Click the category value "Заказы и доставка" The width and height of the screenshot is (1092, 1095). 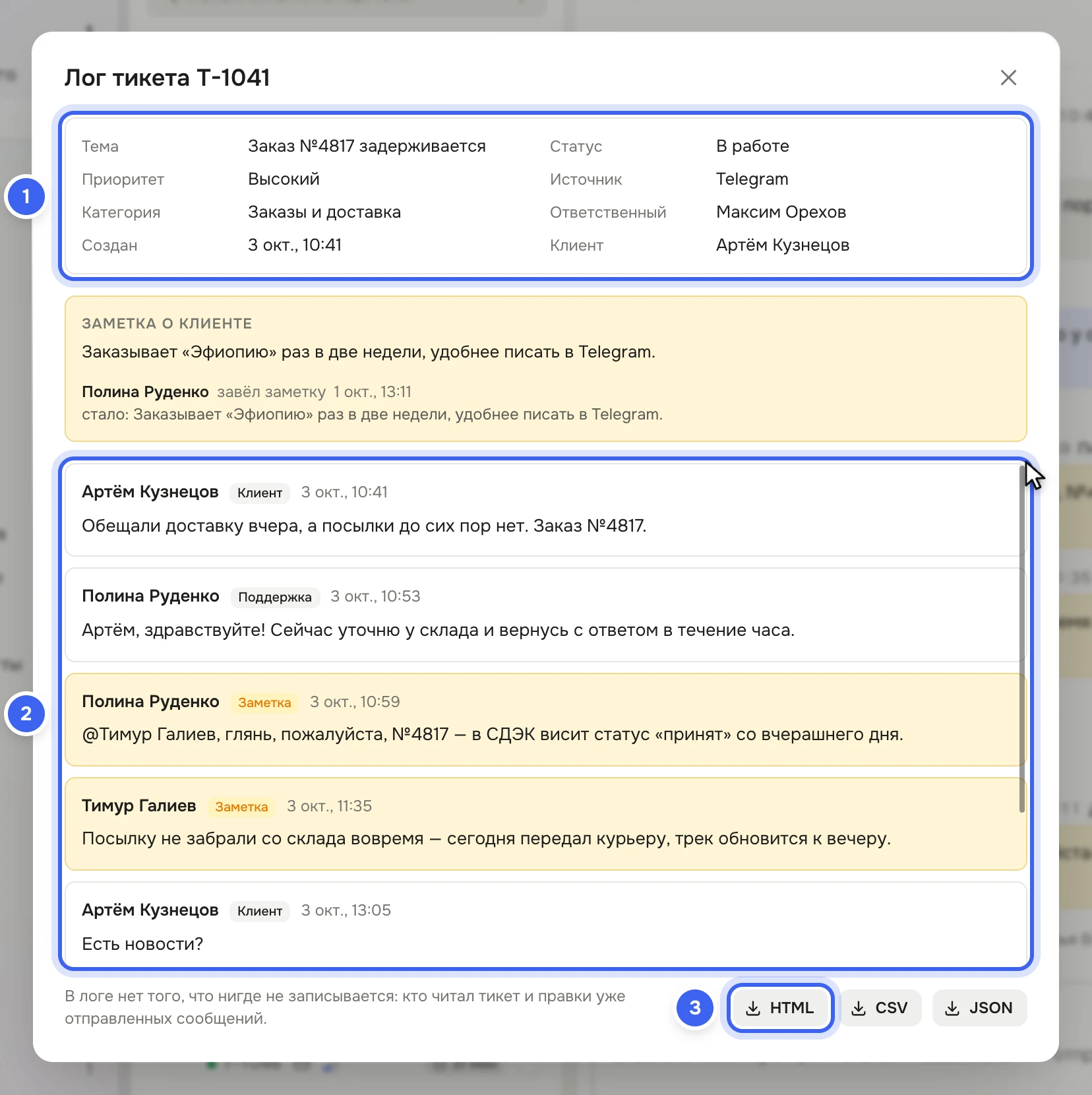(x=324, y=212)
